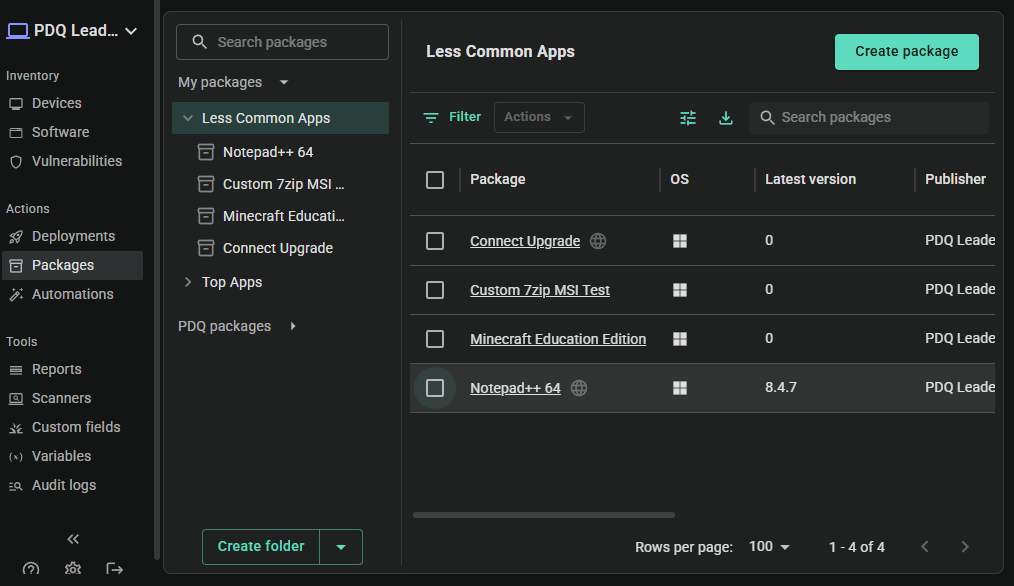Sort by the Latest version header
The width and height of the screenshot is (1014, 586).
pos(810,179)
